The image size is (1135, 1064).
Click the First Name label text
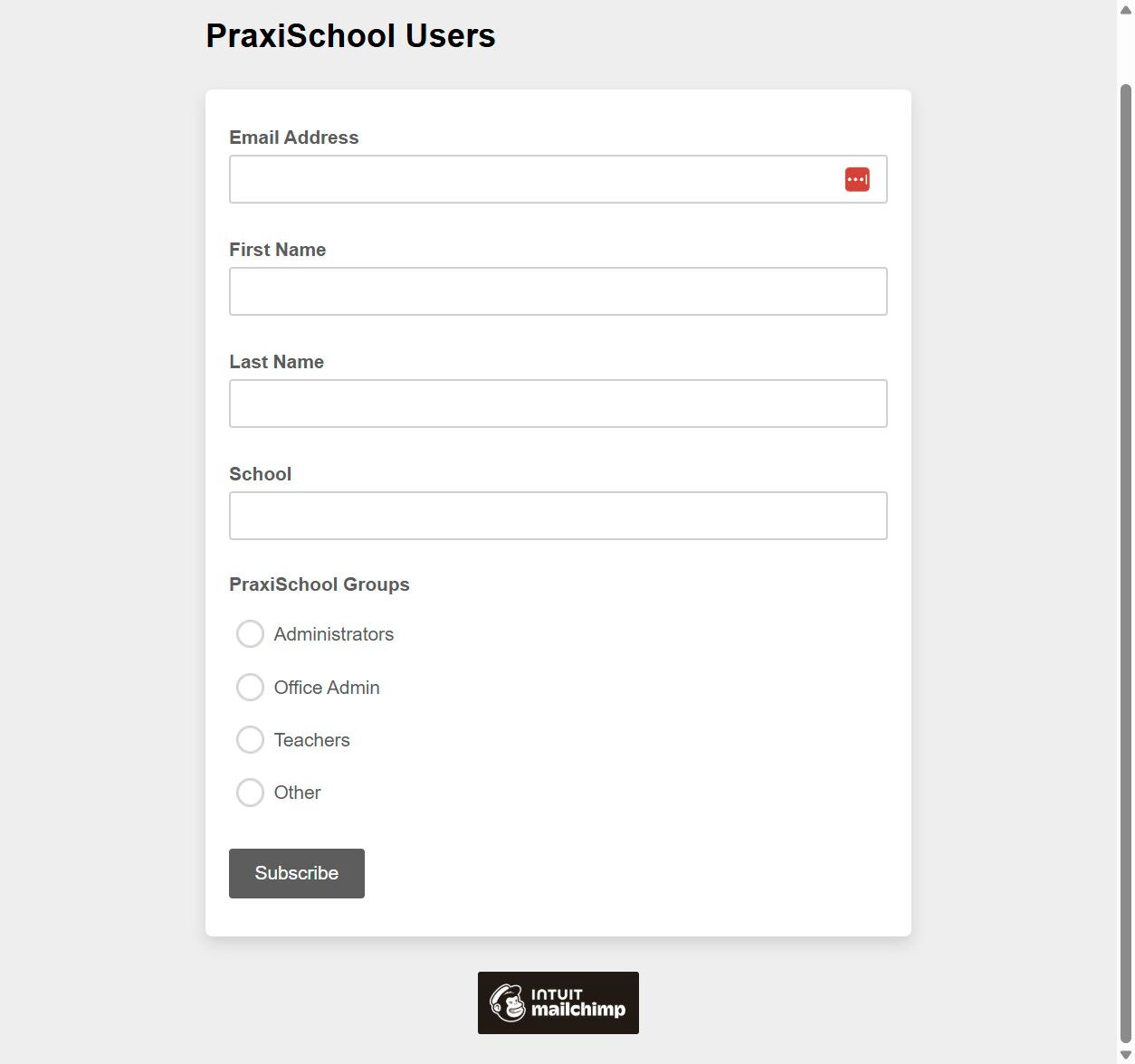point(277,250)
